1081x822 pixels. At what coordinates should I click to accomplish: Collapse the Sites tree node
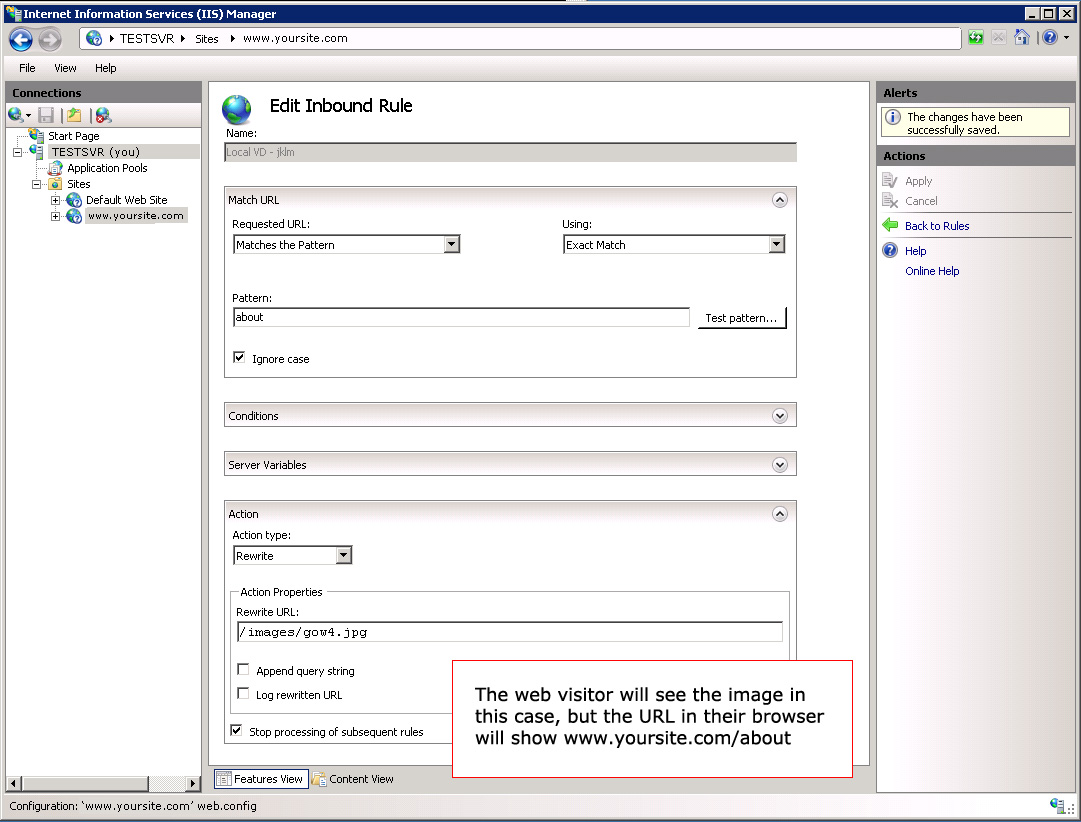(x=36, y=184)
